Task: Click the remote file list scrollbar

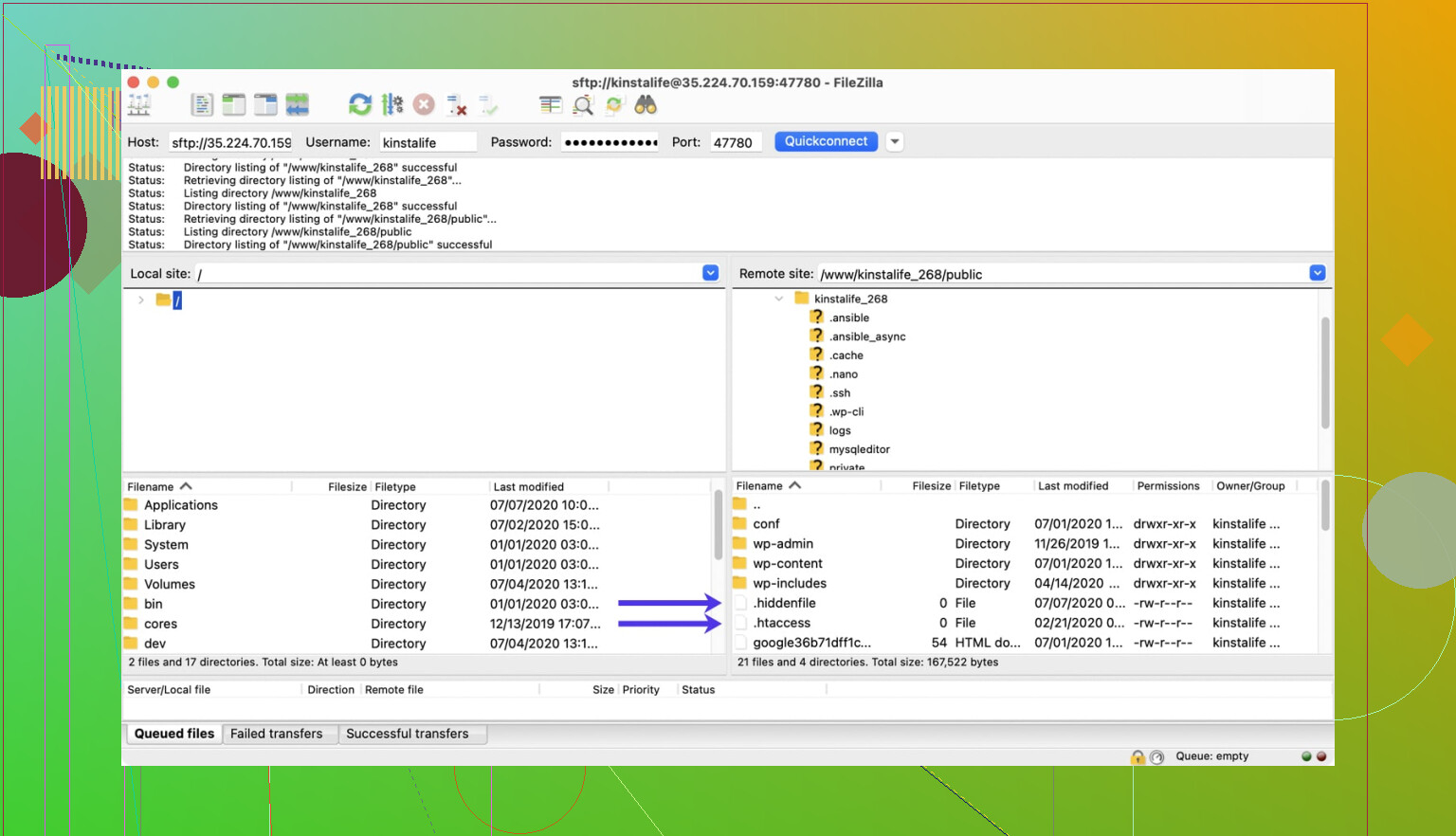Action: click(1325, 505)
